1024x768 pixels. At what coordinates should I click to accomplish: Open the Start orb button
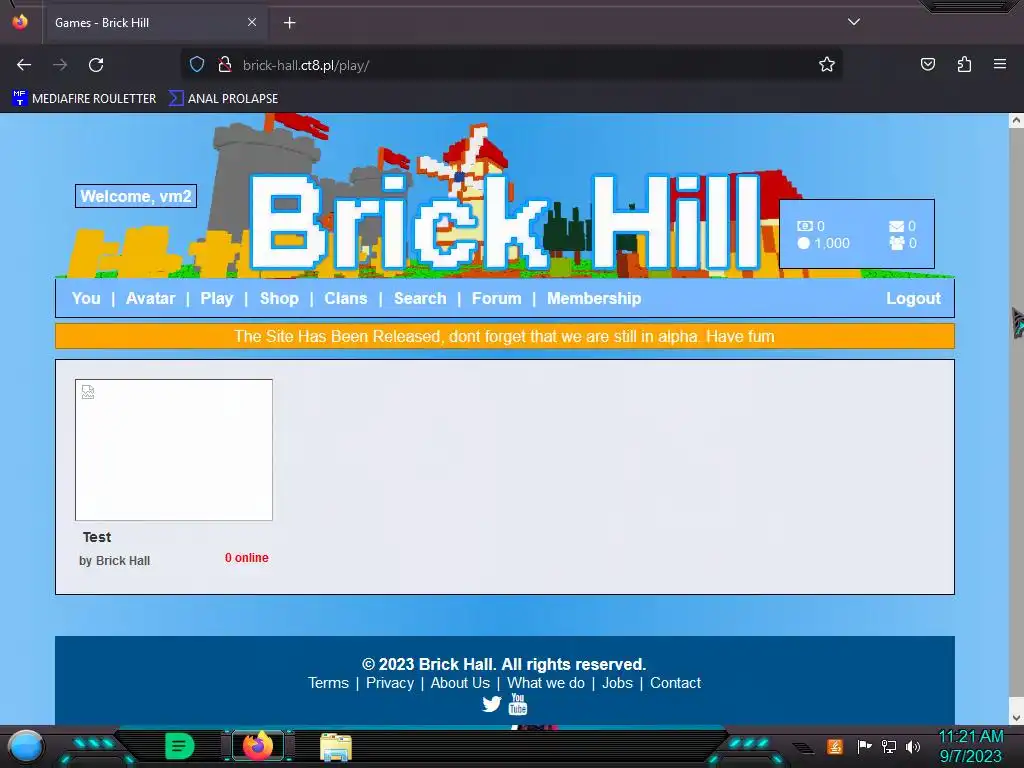coord(25,747)
